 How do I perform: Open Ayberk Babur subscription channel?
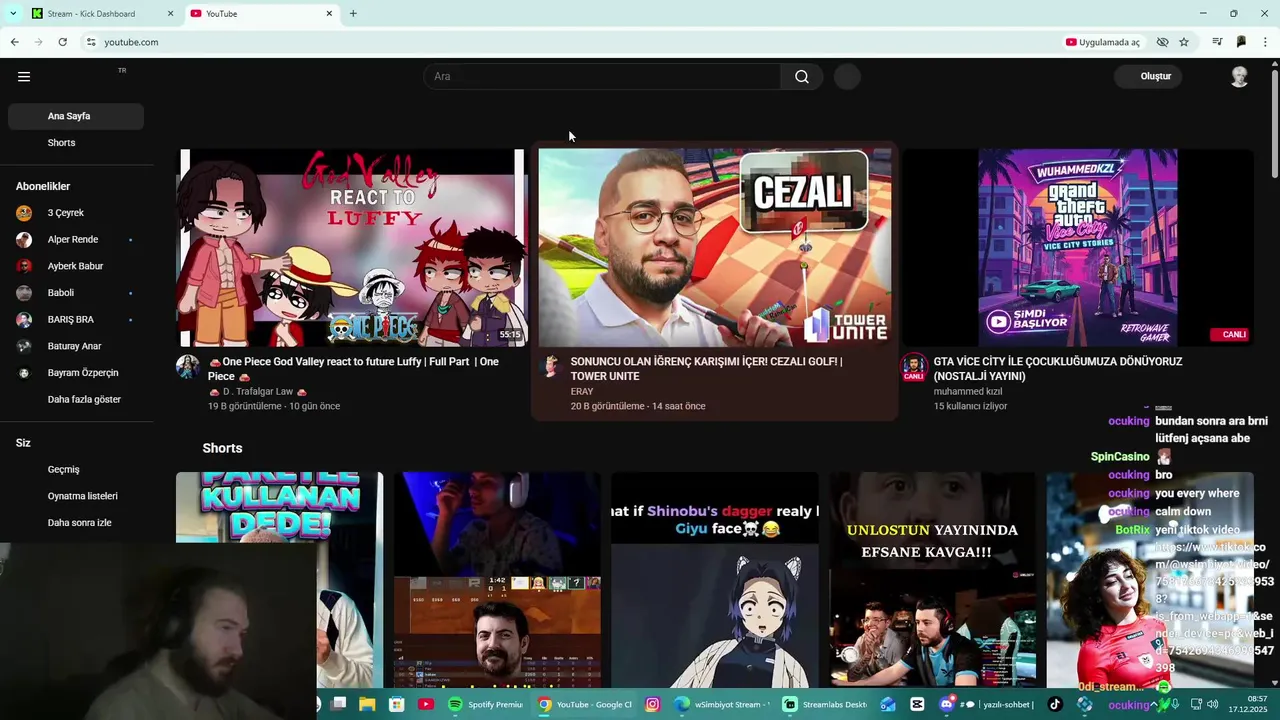tap(76, 266)
